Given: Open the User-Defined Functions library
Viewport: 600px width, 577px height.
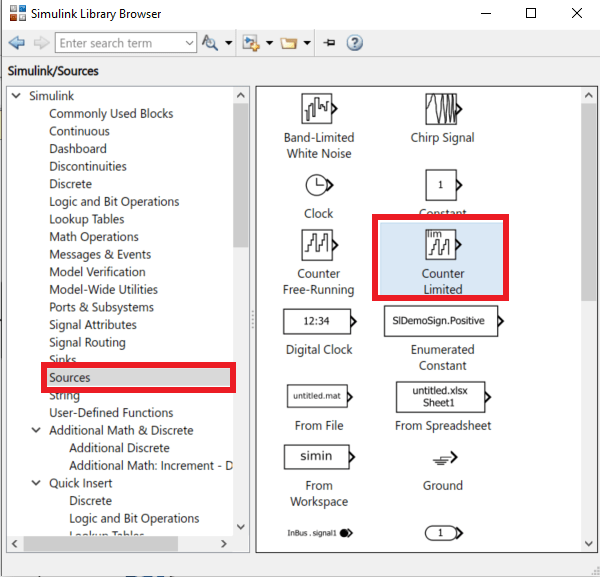Looking at the screenshot, I should pos(111,412).
